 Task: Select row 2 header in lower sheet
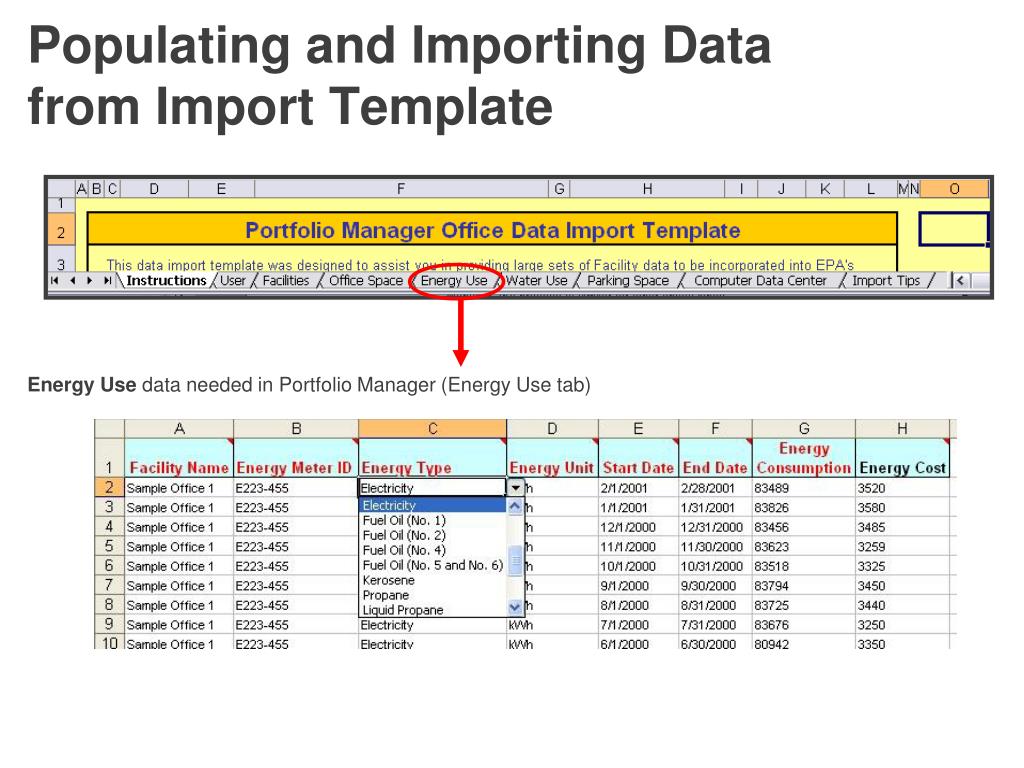(109, 487)
